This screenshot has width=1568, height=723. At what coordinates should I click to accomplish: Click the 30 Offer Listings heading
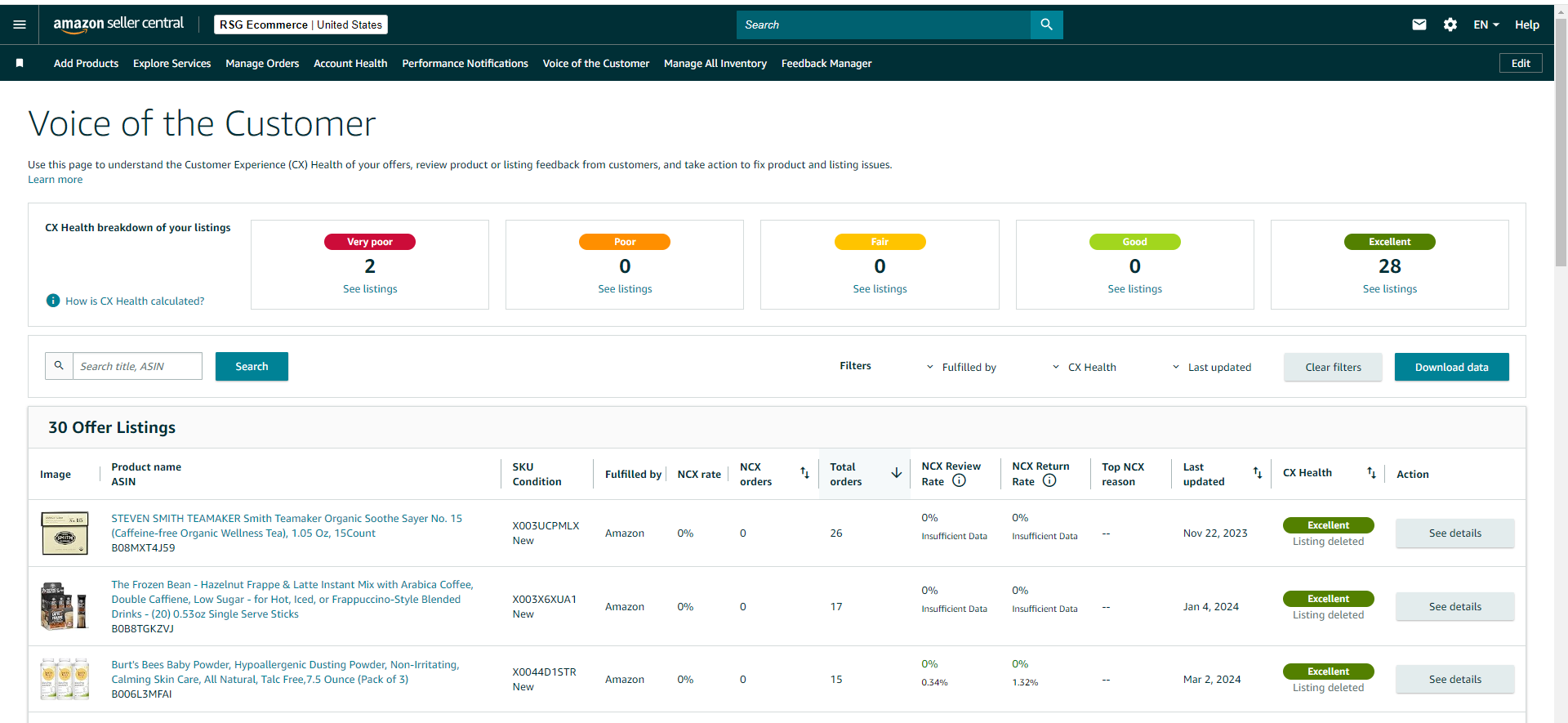(112, 427)
